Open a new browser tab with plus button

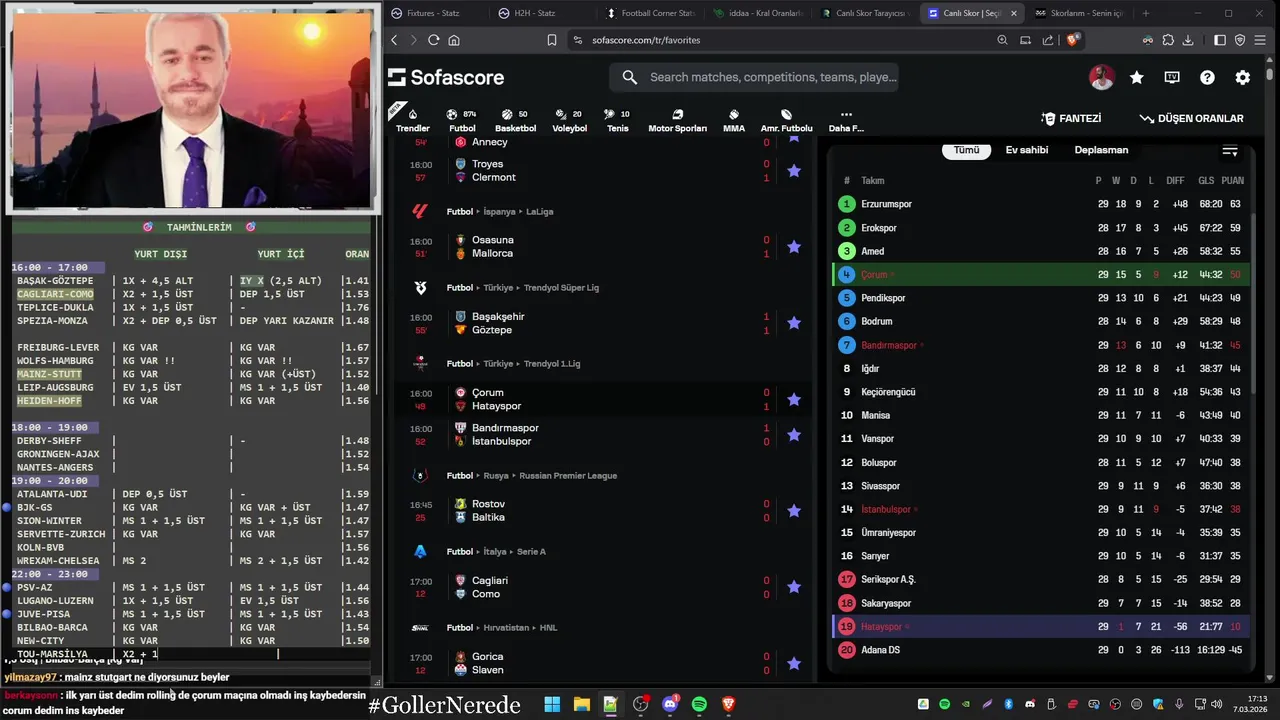(x=1146, y=13)
